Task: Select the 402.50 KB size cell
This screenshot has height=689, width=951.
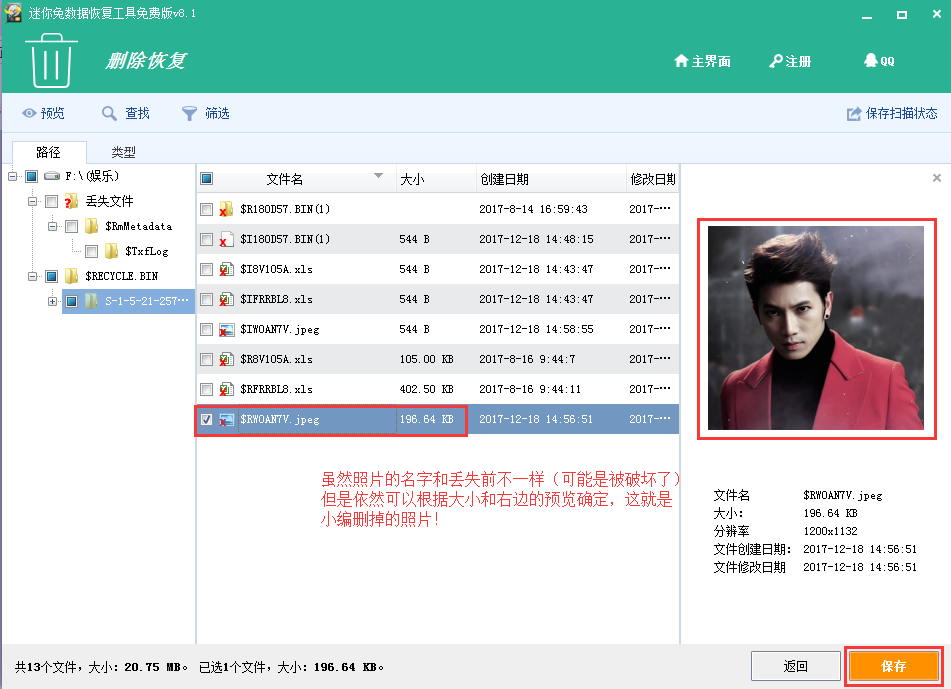Action: [x=426, y=389]
